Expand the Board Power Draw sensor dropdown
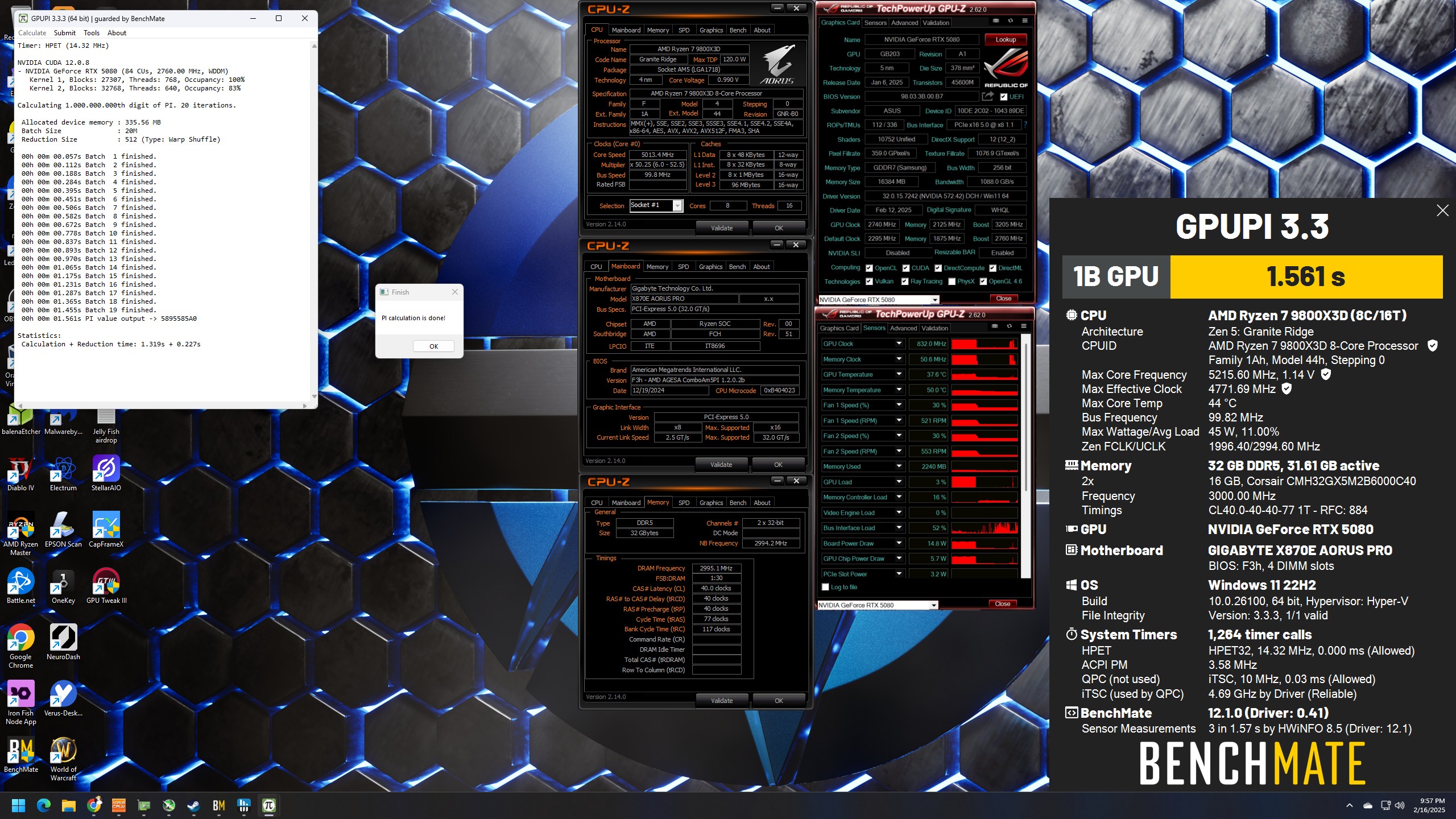Image resolution: width=1456 pixels, height=819 pixels. 899,543
